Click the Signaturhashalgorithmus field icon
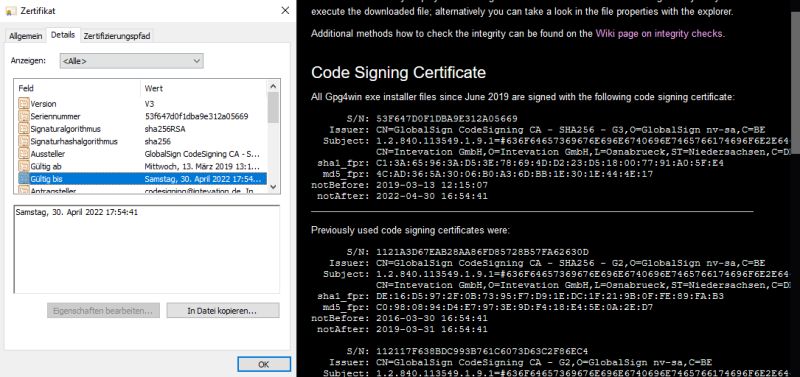 [x=23, y=141]
